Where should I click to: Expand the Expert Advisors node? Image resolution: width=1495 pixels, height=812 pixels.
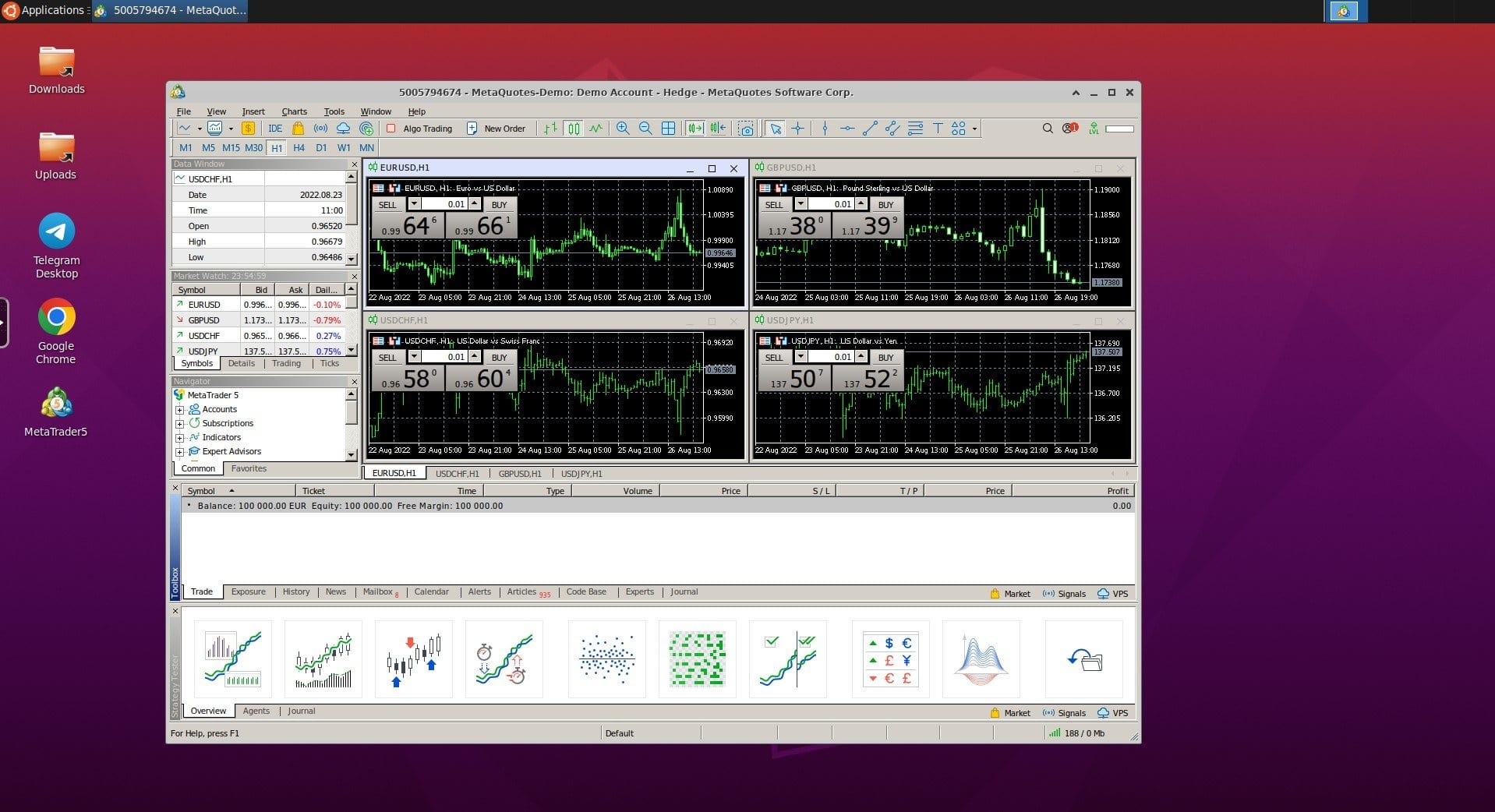181,451
